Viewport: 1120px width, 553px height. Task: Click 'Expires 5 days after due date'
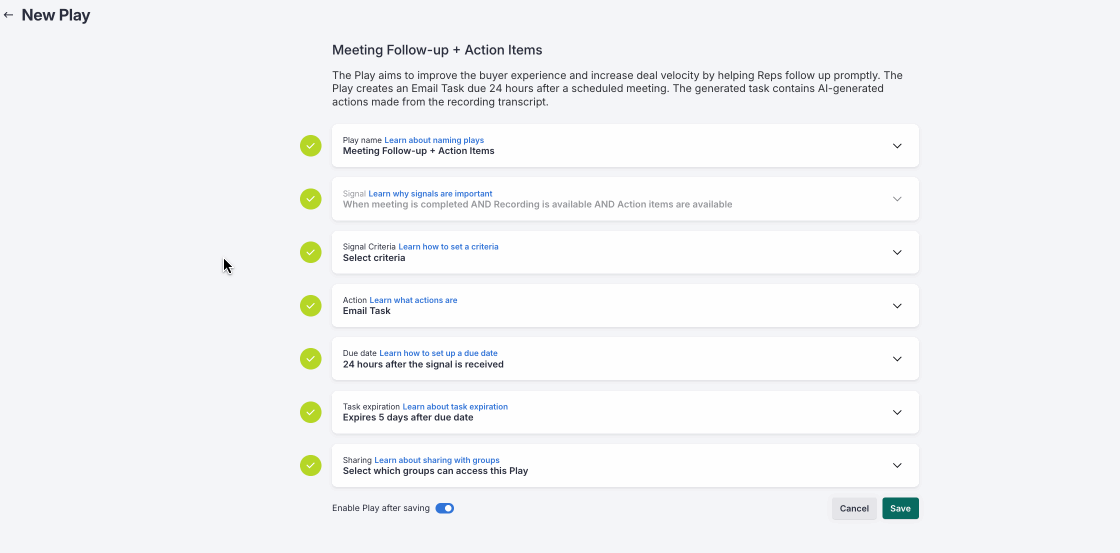[408, 417]
